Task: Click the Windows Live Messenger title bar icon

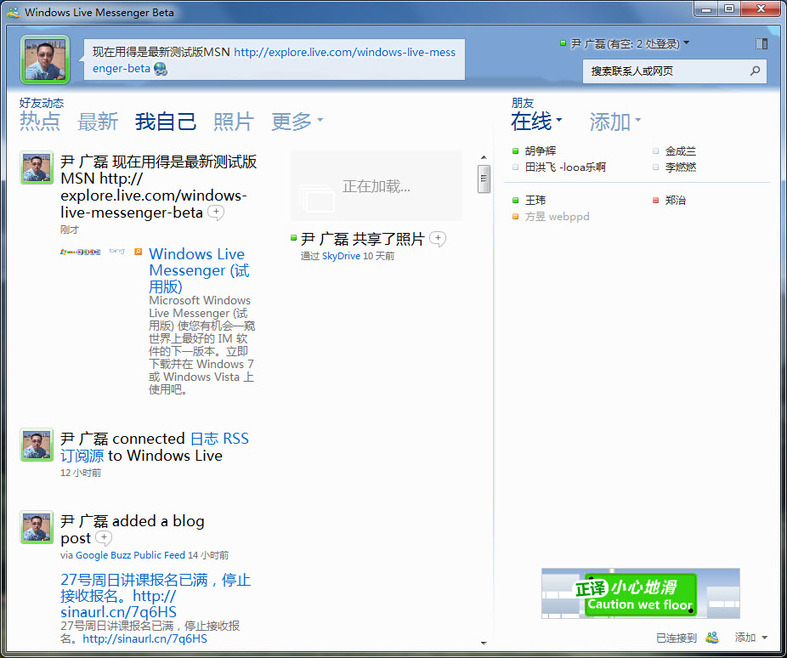Action: pyautogui.click(x=14, y=12)
